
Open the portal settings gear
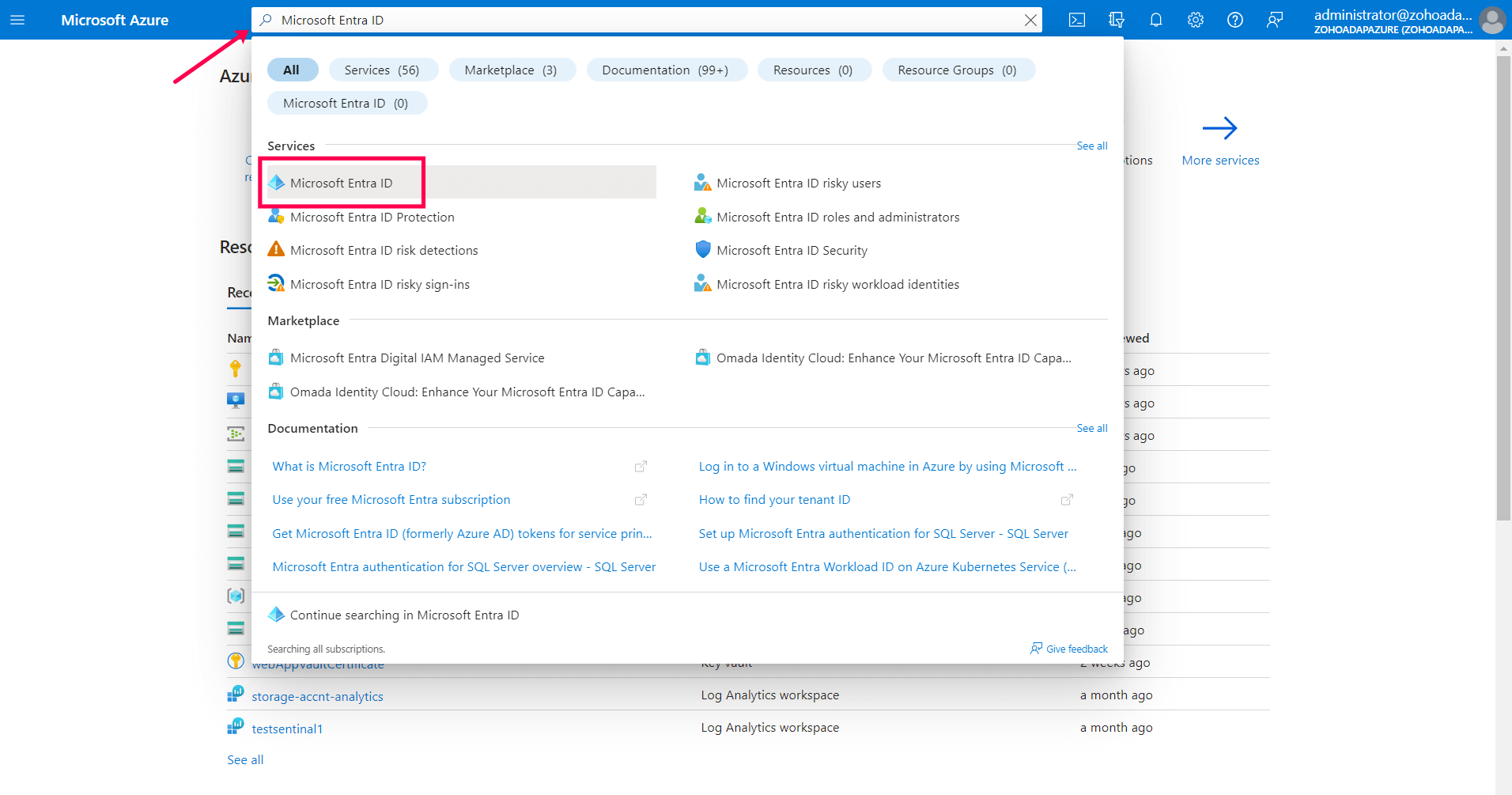coord(1195,20)
